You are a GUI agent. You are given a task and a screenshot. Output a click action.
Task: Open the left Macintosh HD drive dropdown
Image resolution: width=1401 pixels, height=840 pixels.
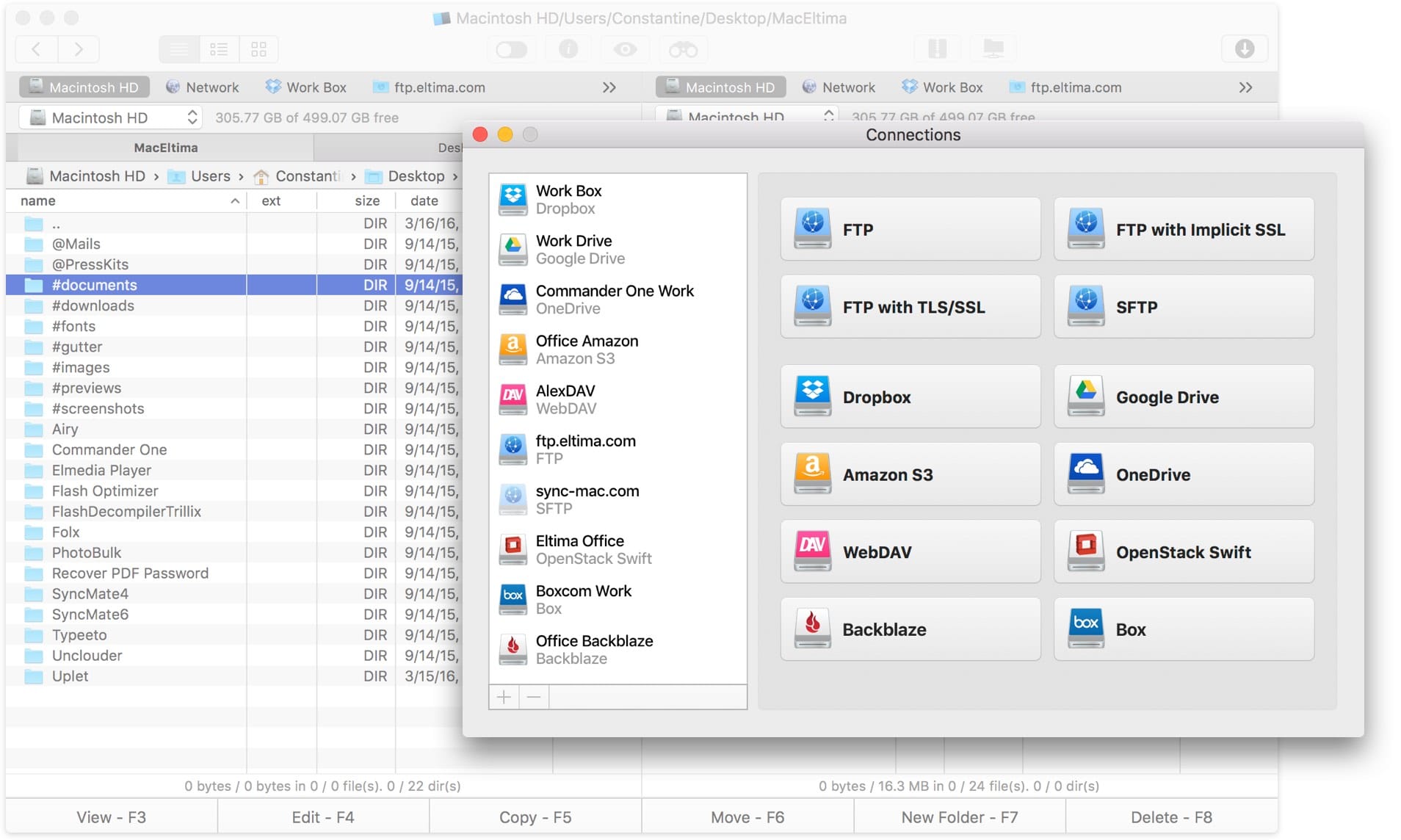(x=110, y=117)
